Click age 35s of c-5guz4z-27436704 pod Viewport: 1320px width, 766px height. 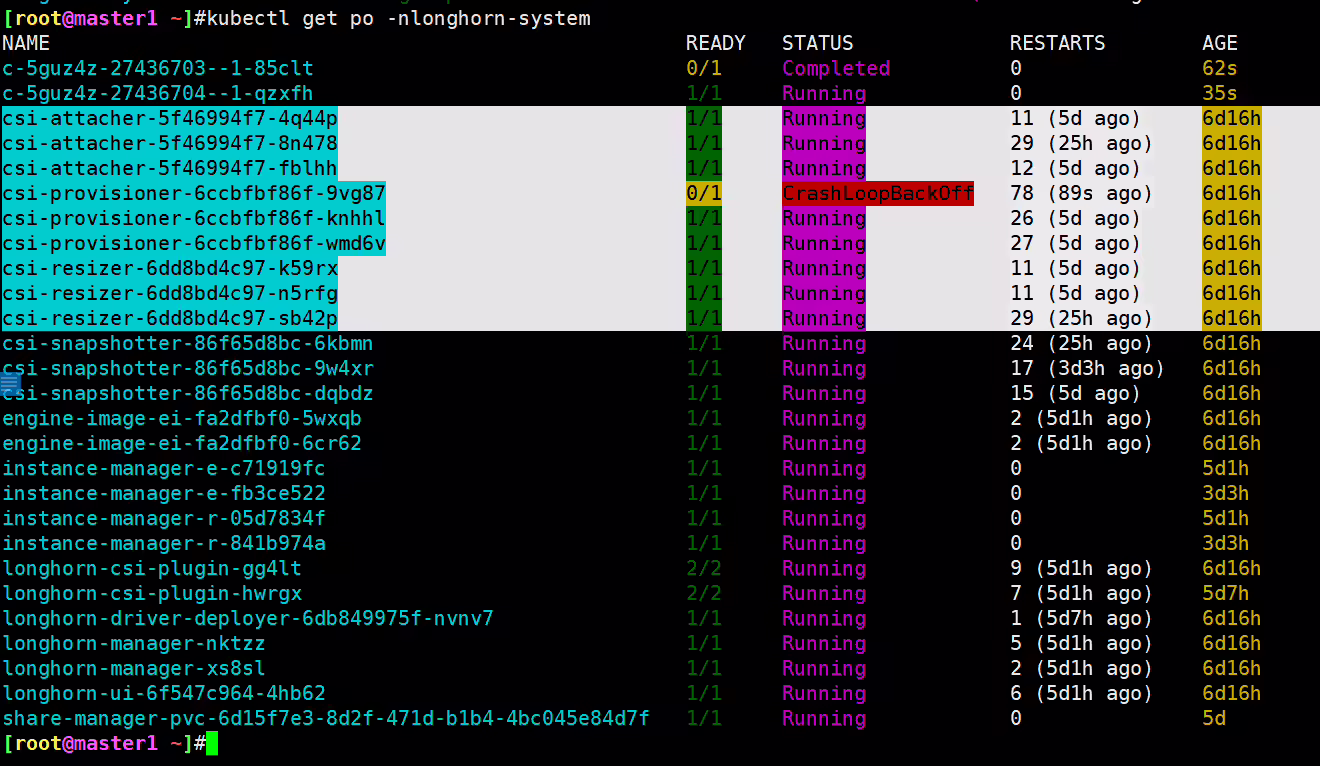1220,93
